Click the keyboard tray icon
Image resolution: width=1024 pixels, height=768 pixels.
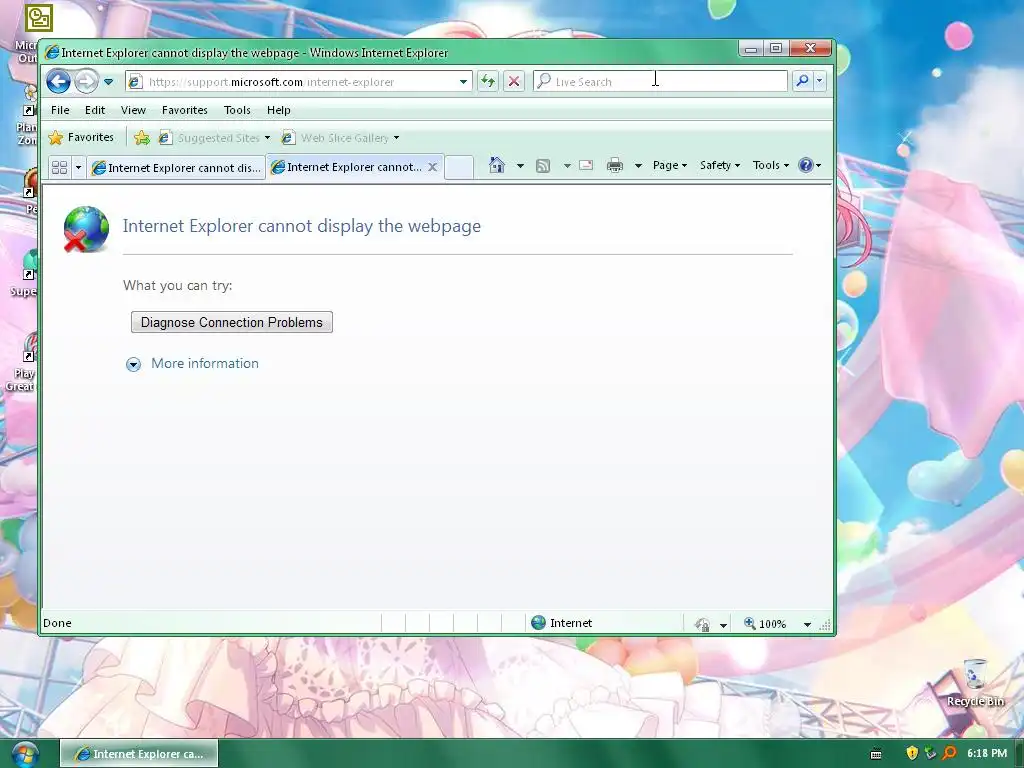[876, 754]
